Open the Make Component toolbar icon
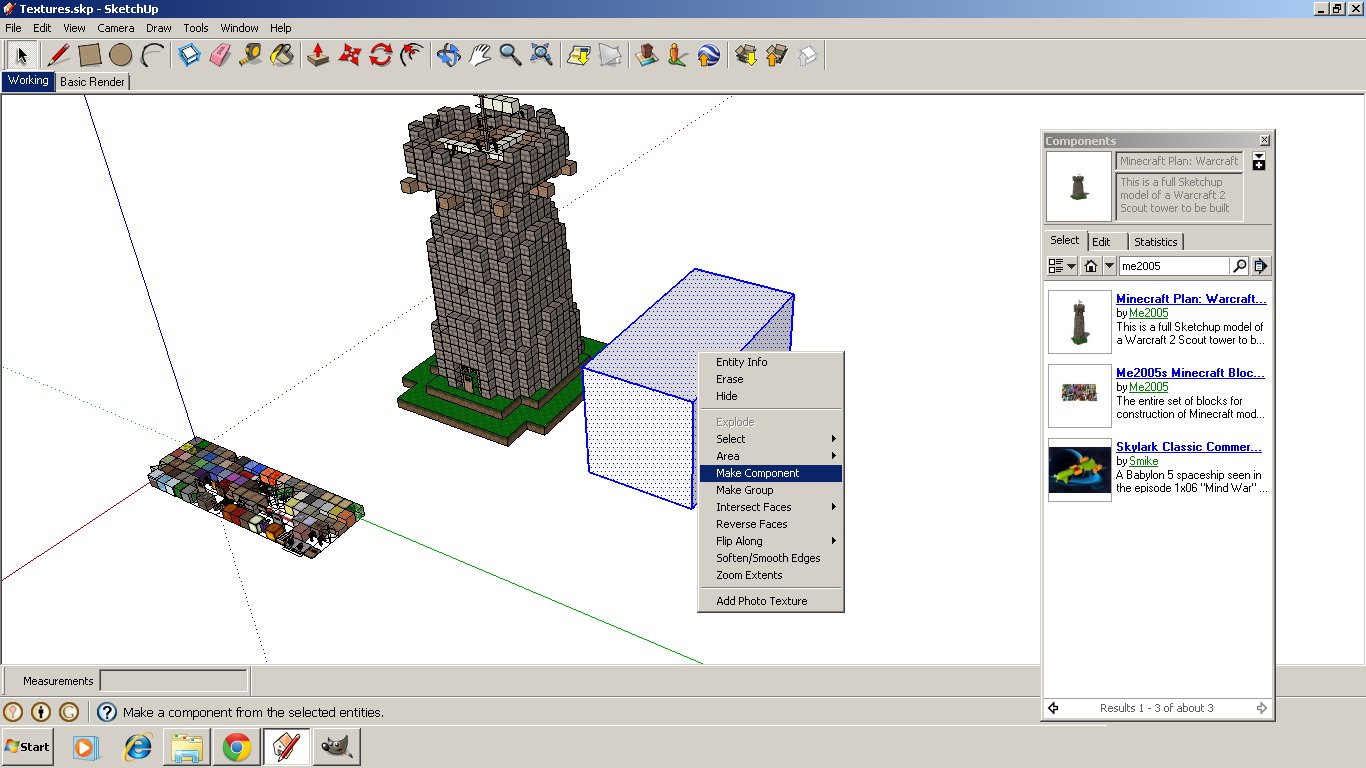This screenshot has height=768, width=1366. pos(190,55)
